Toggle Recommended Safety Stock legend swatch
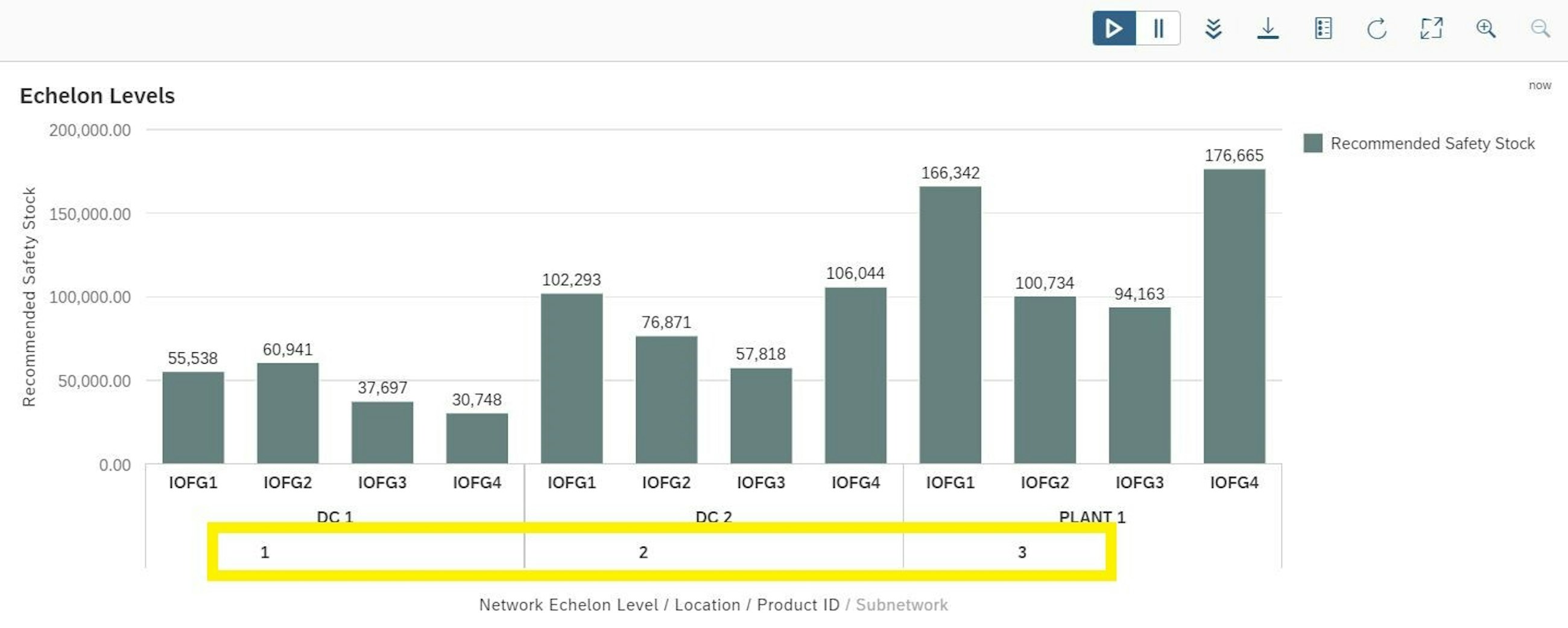1568x628 pixels. (x=1312, y=143)
